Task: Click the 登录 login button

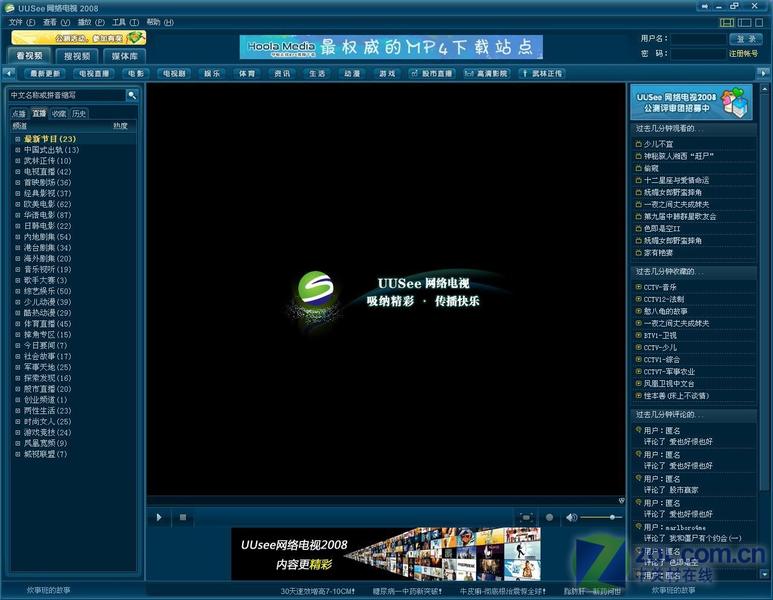Action: [x=745, y=38]
